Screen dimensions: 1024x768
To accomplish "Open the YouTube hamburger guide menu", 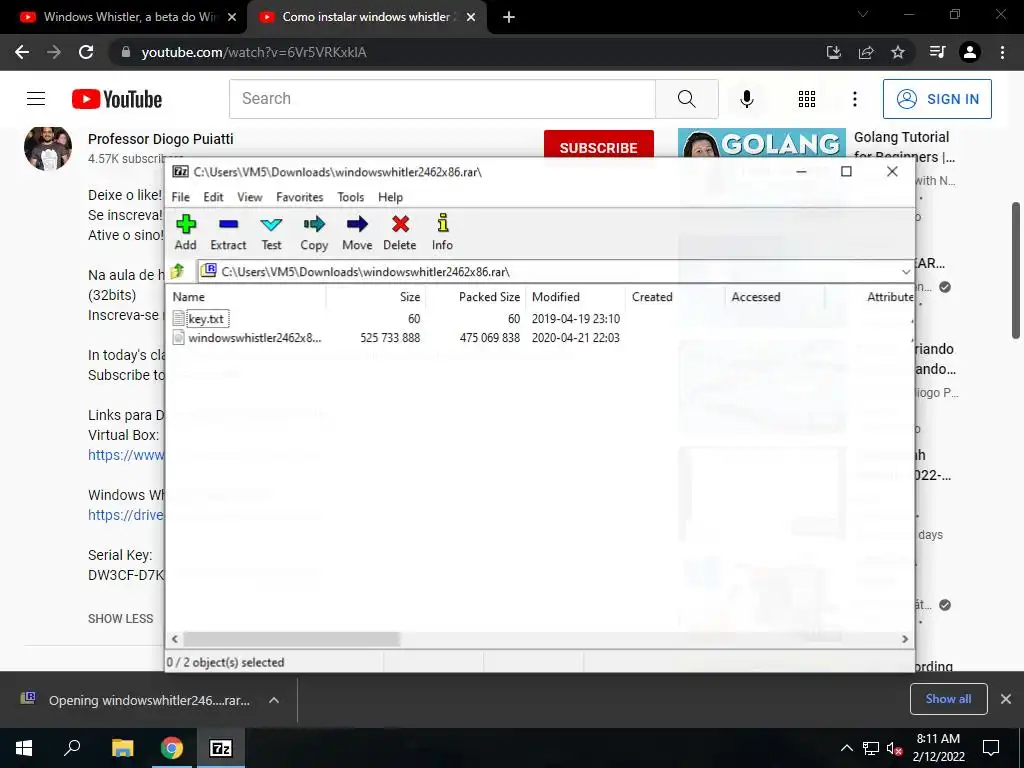I will tap(36, 99).
